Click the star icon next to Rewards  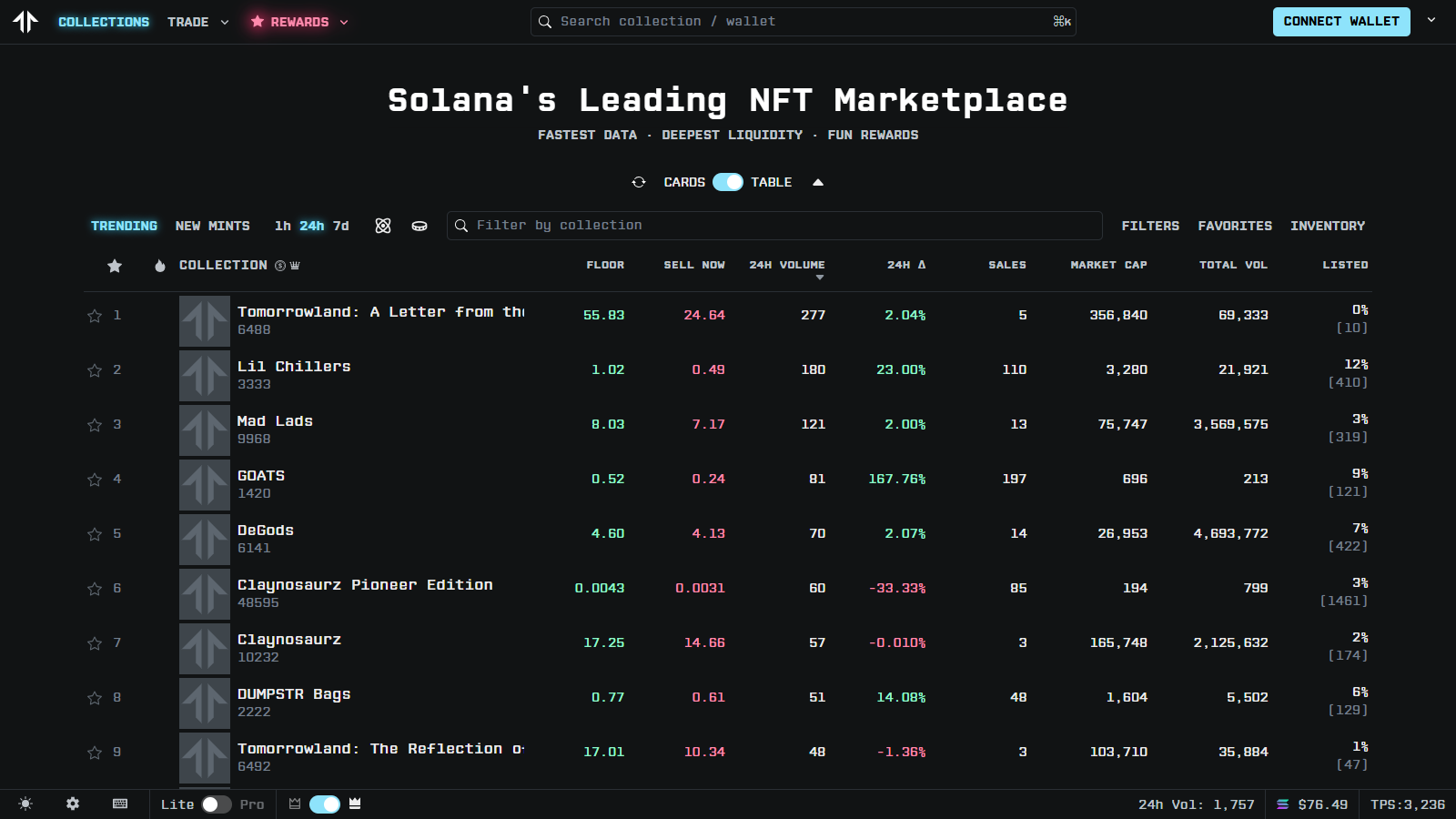coord(258,21)
